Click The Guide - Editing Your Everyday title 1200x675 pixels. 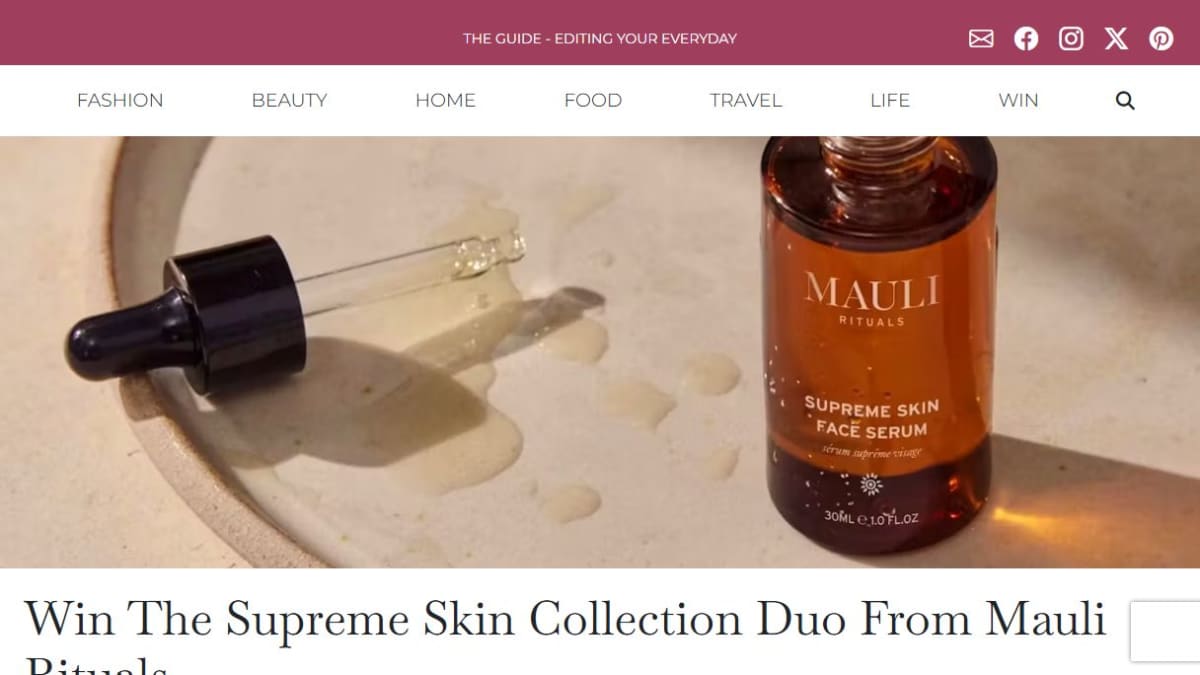tap(599, 39)
